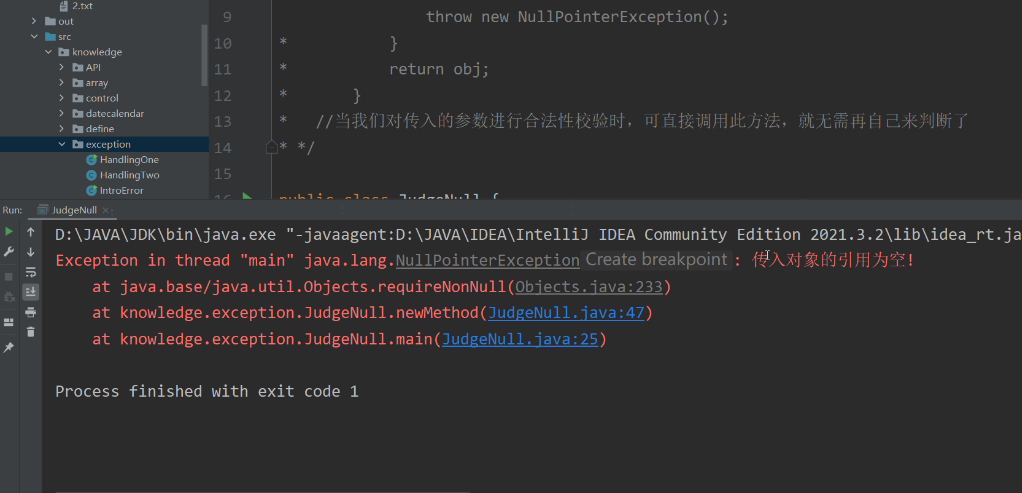This screenshot has height=493, width=1022.
Task: Open the JudgeNull.java:25 link
Action: pos(519,339)
